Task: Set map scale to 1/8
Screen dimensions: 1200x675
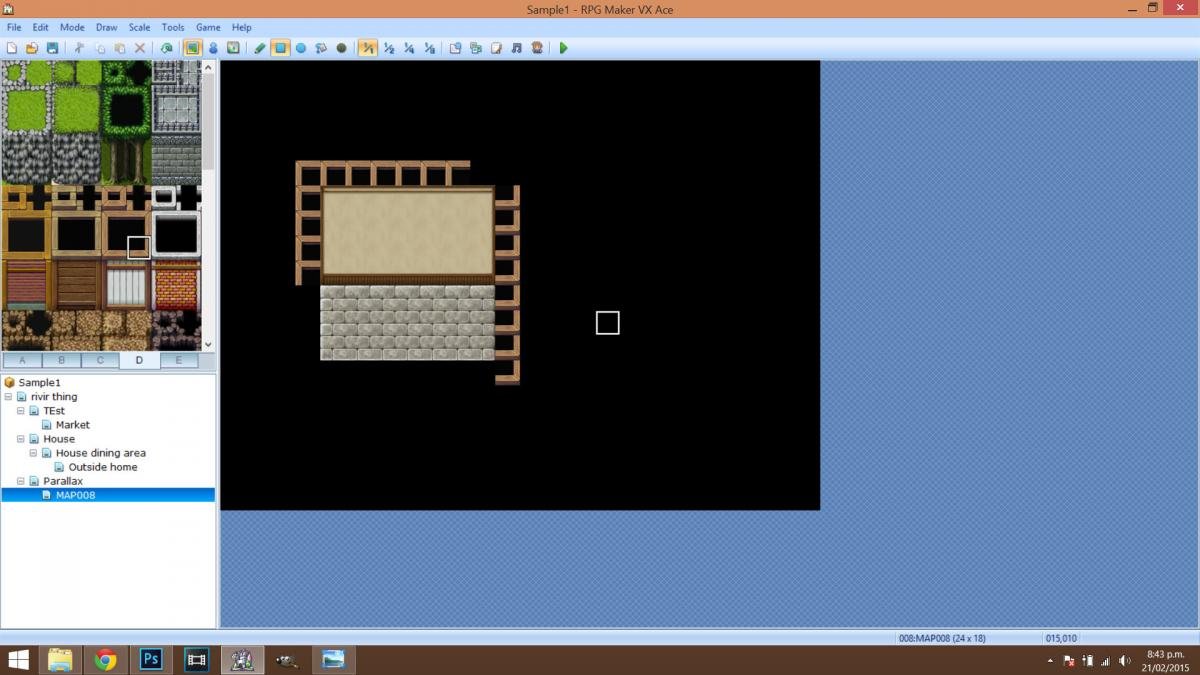Action: pyautogui.click(x=429, y=47)
